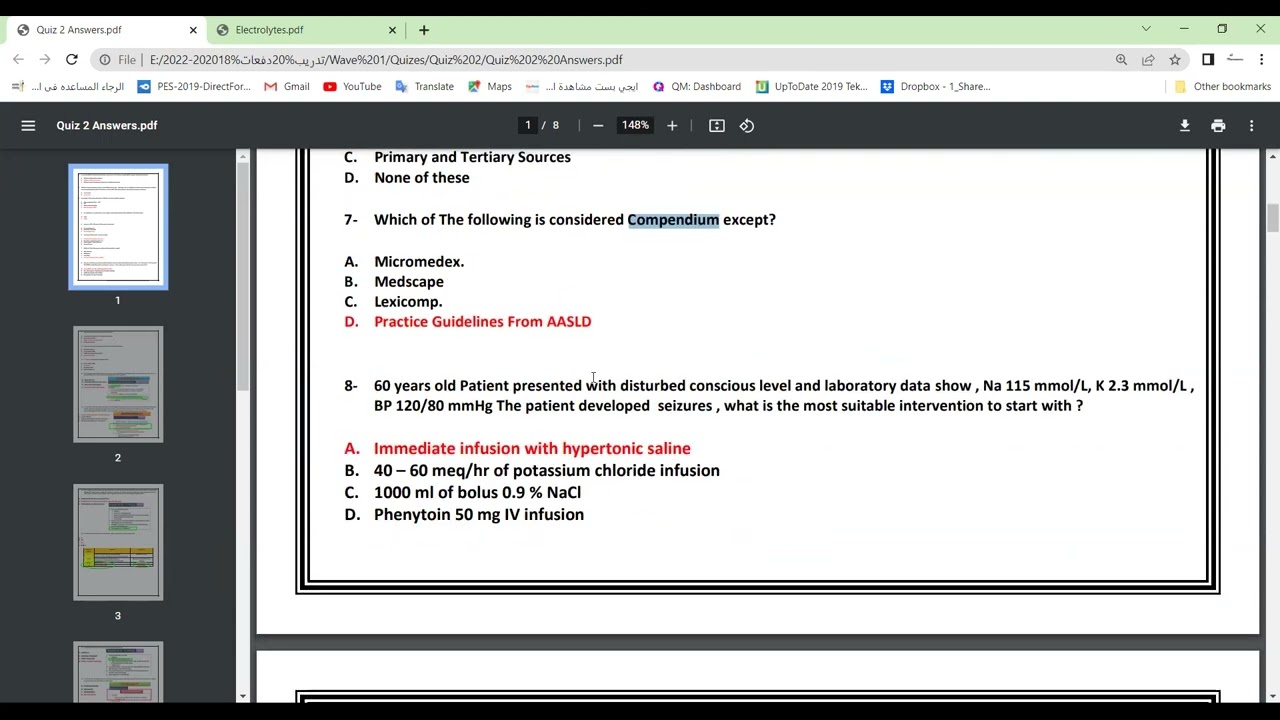The width and height of the screenshot is (1280, 720).
Task: Open the browser side panel
Action: tap(1208, 60)
